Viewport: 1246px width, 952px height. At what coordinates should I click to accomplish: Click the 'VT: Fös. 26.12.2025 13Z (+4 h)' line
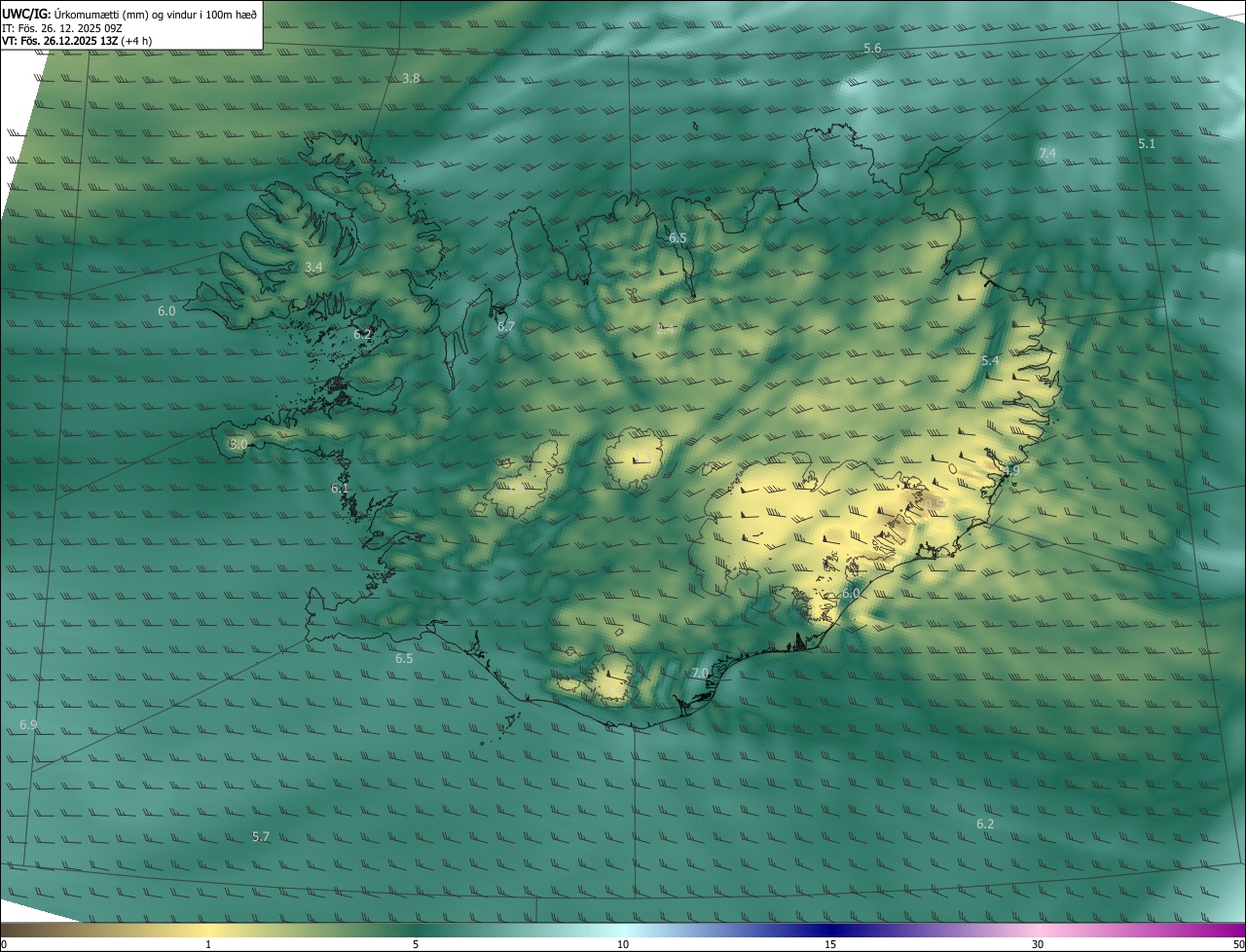pos(77,41)
